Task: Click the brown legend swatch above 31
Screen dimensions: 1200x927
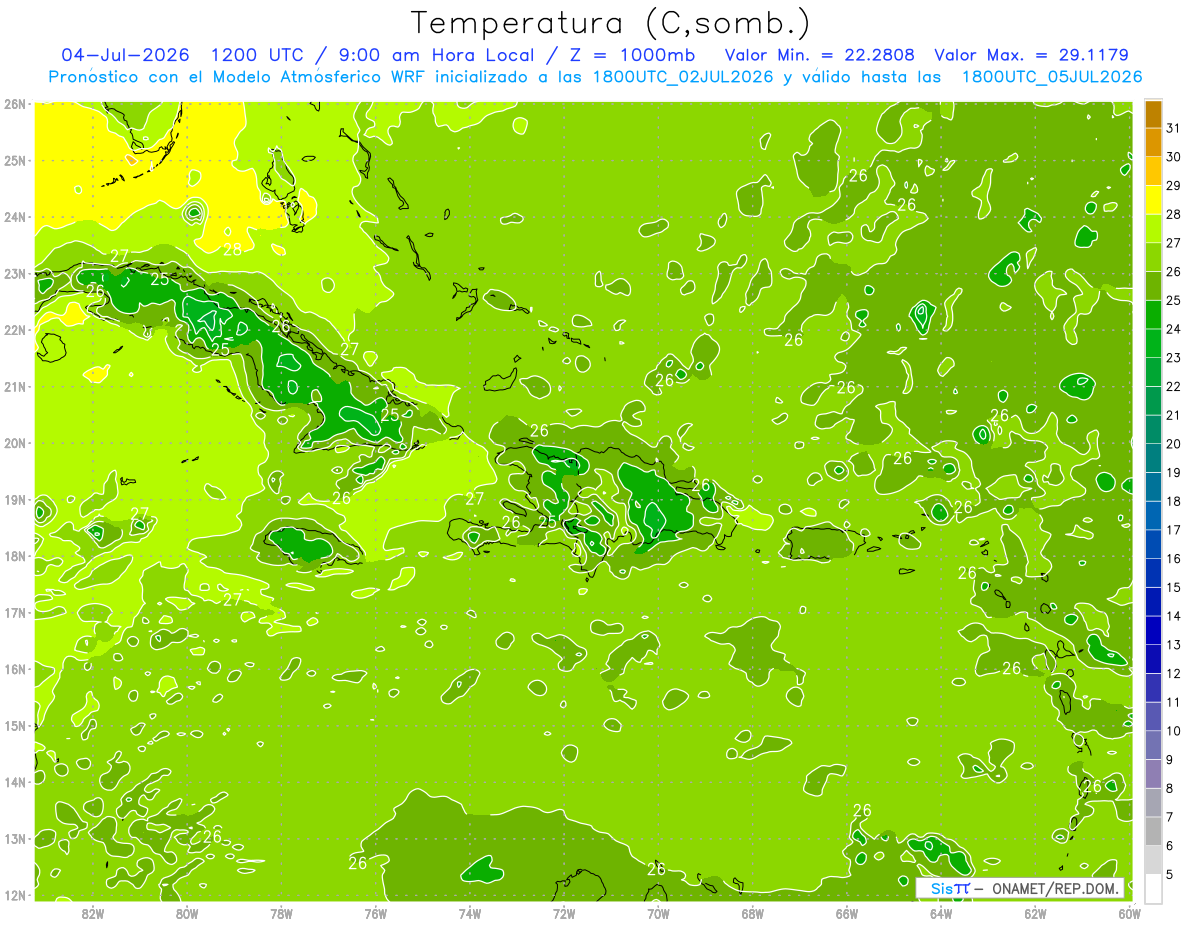Action: pyautogui.click(x=1154, y=114)
